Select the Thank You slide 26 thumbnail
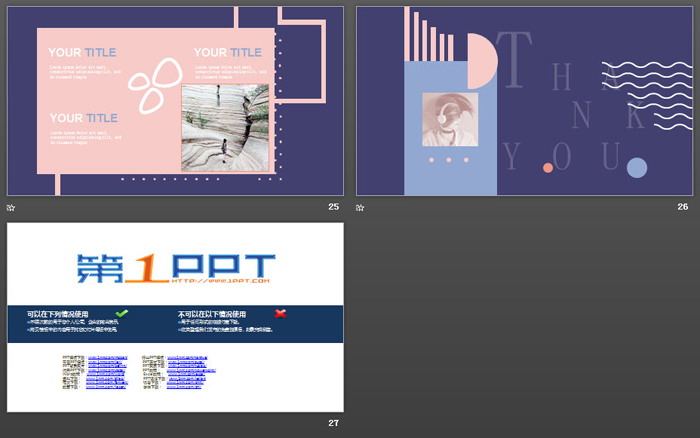Screen dimensions: 700x438 tap(525, 101)
